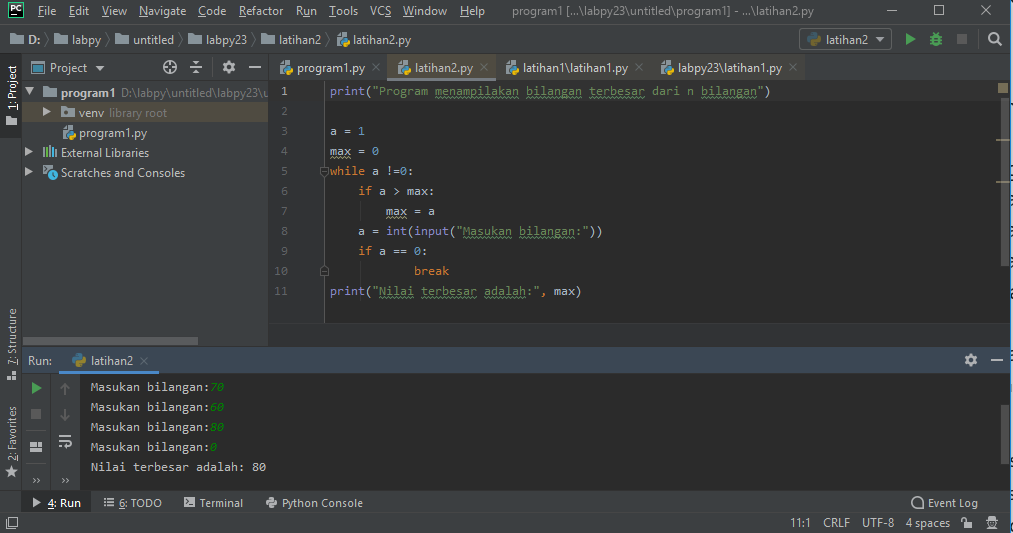Click the latihan2.py breadcrumb
This screenshot has height=533, width=1013.
pyautogui.click(x=374, y=39)
